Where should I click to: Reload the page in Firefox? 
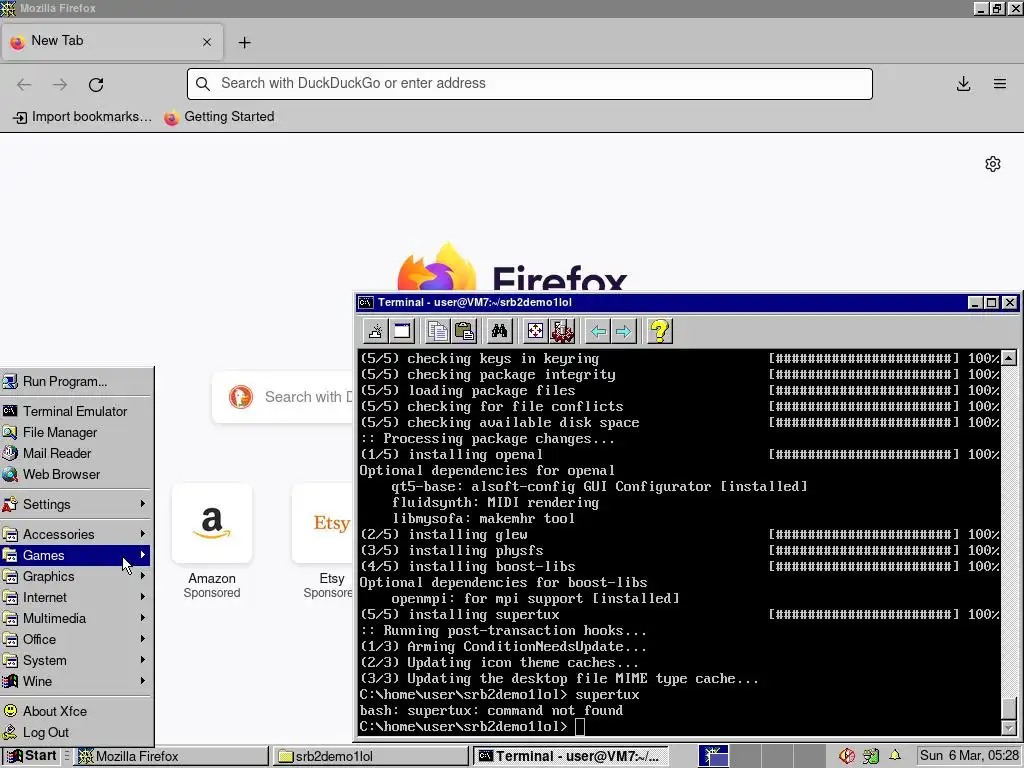click(x=96, y=84)
